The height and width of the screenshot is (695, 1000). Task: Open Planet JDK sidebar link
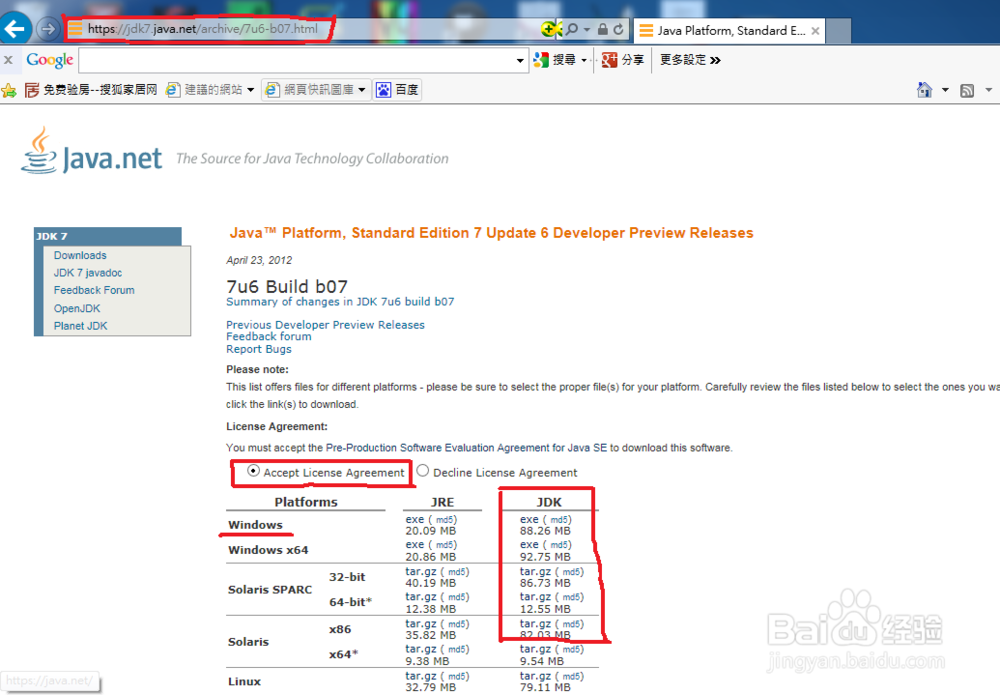click(80, 326)
